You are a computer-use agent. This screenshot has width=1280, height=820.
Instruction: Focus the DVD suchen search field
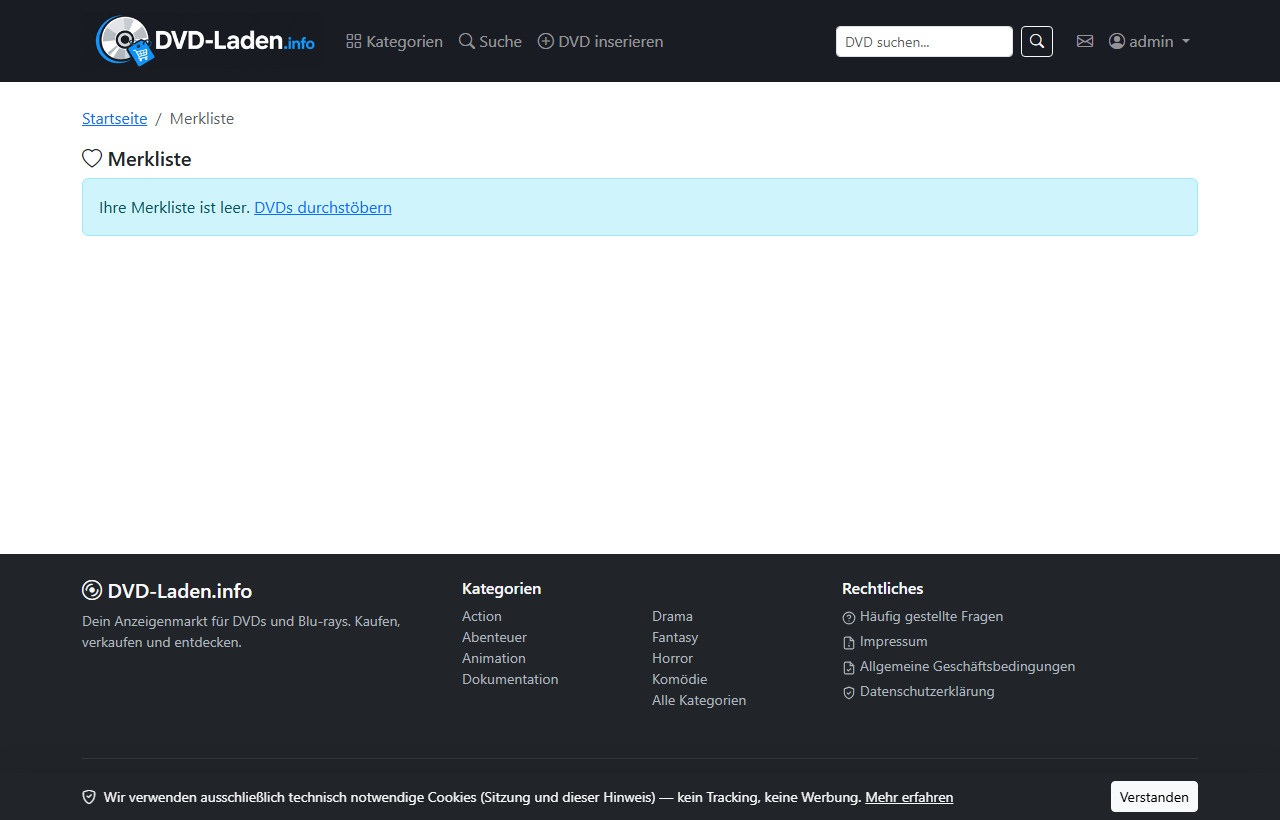(924, 41)
